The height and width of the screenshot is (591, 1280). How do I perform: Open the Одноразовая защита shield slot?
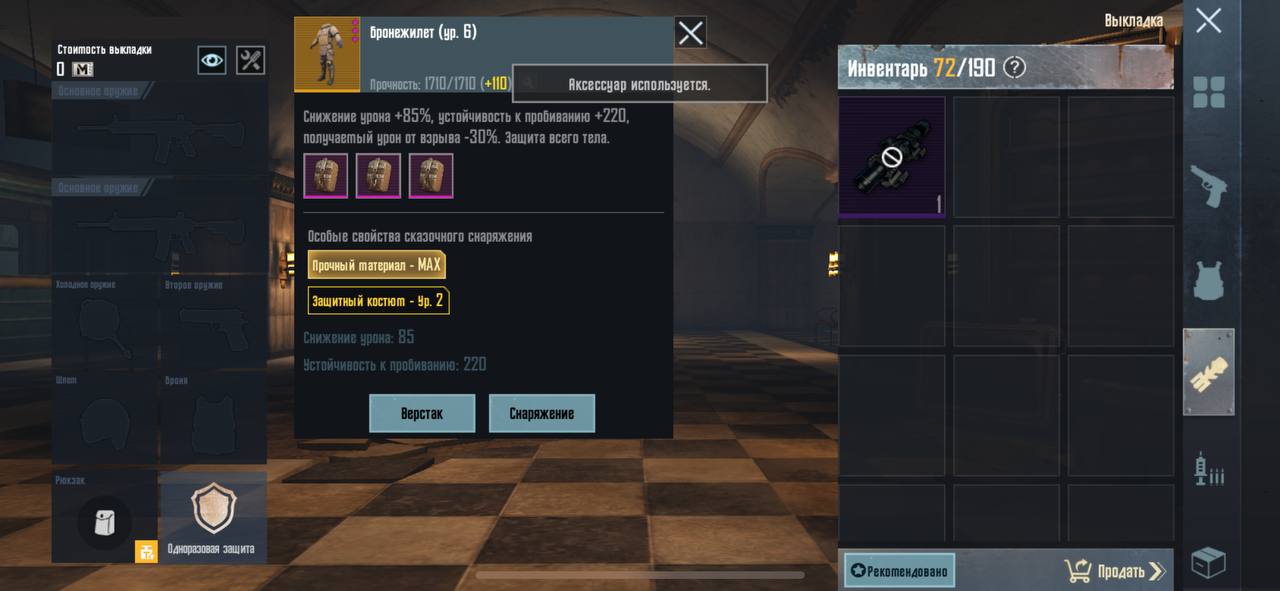pyautogui.click(x=213, y=517)
